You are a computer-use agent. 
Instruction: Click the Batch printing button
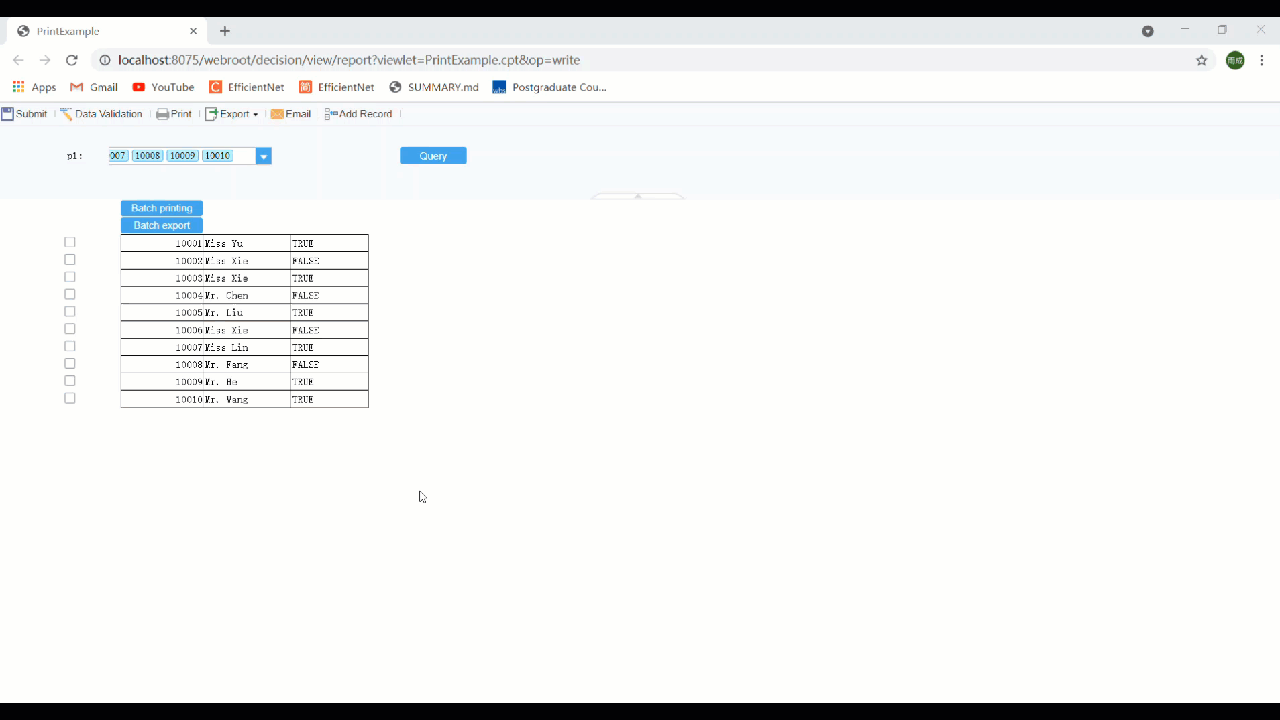click(161, 207)
